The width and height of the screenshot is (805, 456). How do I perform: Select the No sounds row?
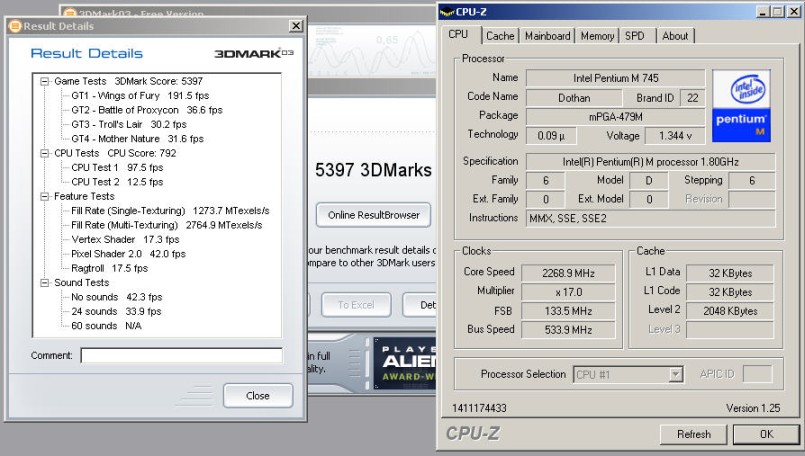(117, 297)
